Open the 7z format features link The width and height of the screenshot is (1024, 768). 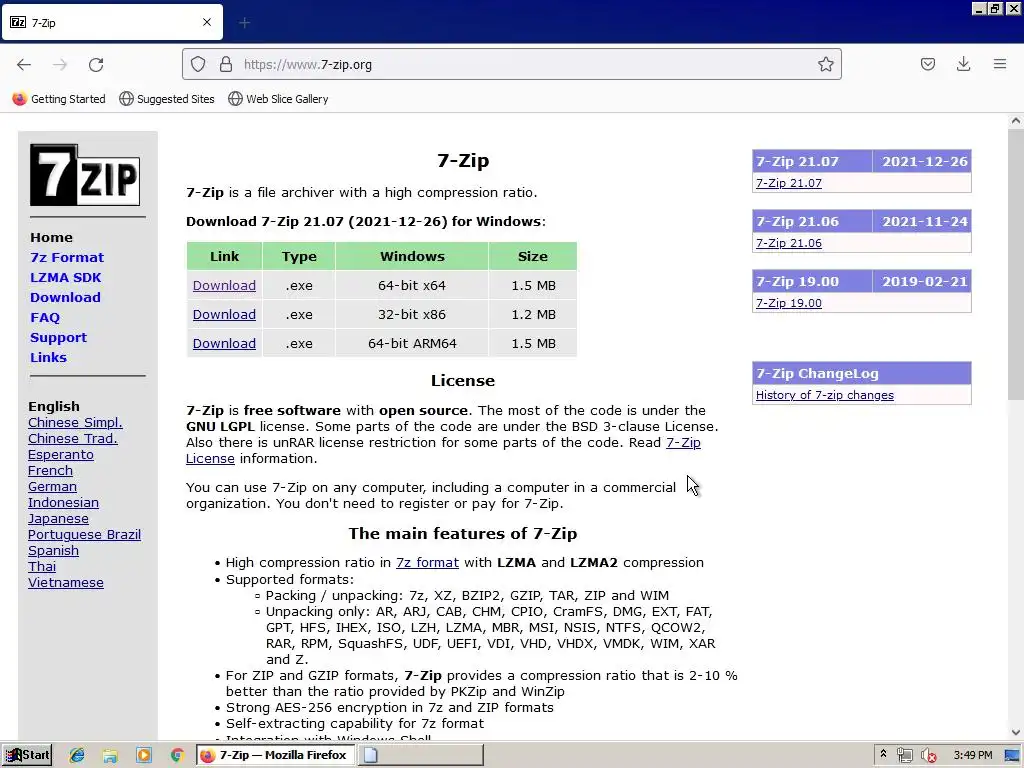coord(427,562)
